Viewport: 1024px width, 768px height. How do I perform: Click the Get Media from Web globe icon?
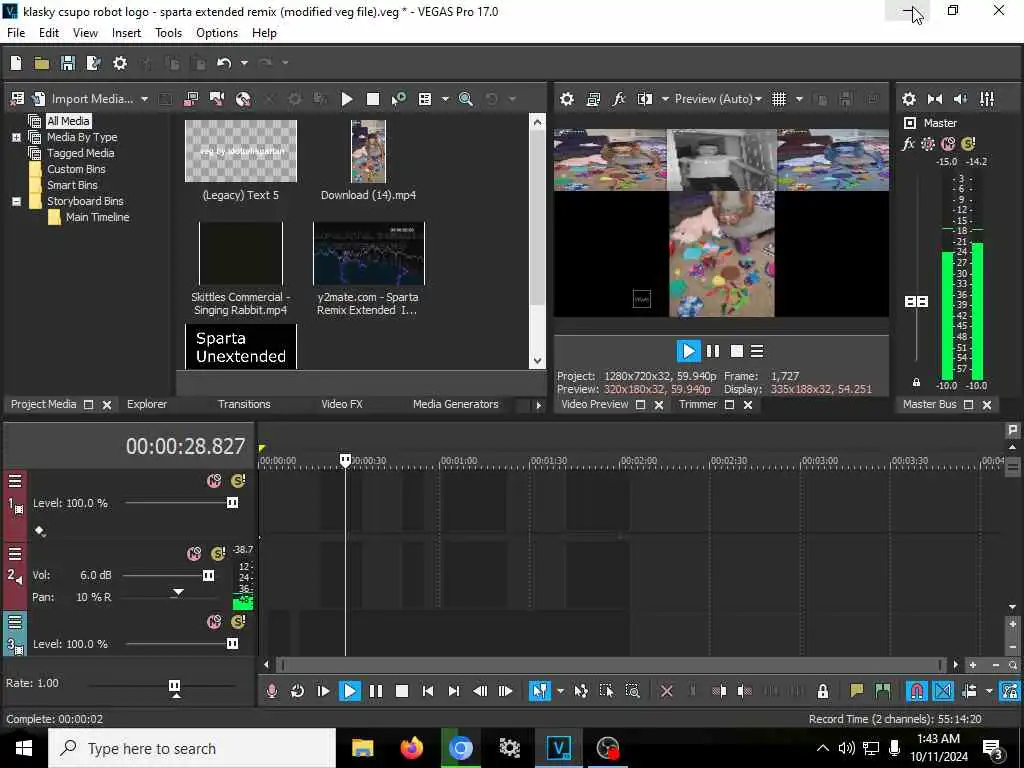point(243,99)
